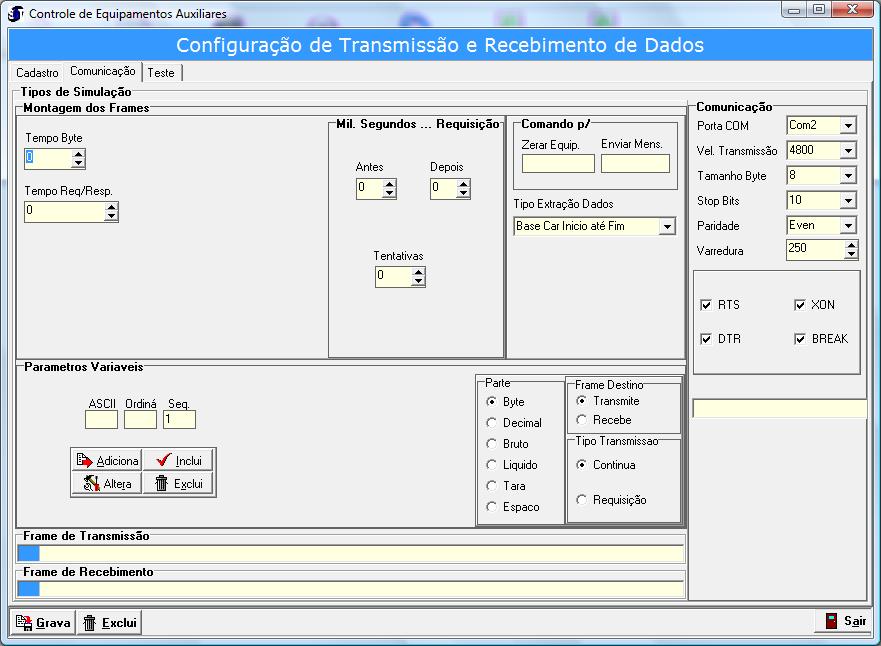Toggle the BREAK checkbox
The width and height of the screenshot is (881, 646).
click(x=800, y=339)
